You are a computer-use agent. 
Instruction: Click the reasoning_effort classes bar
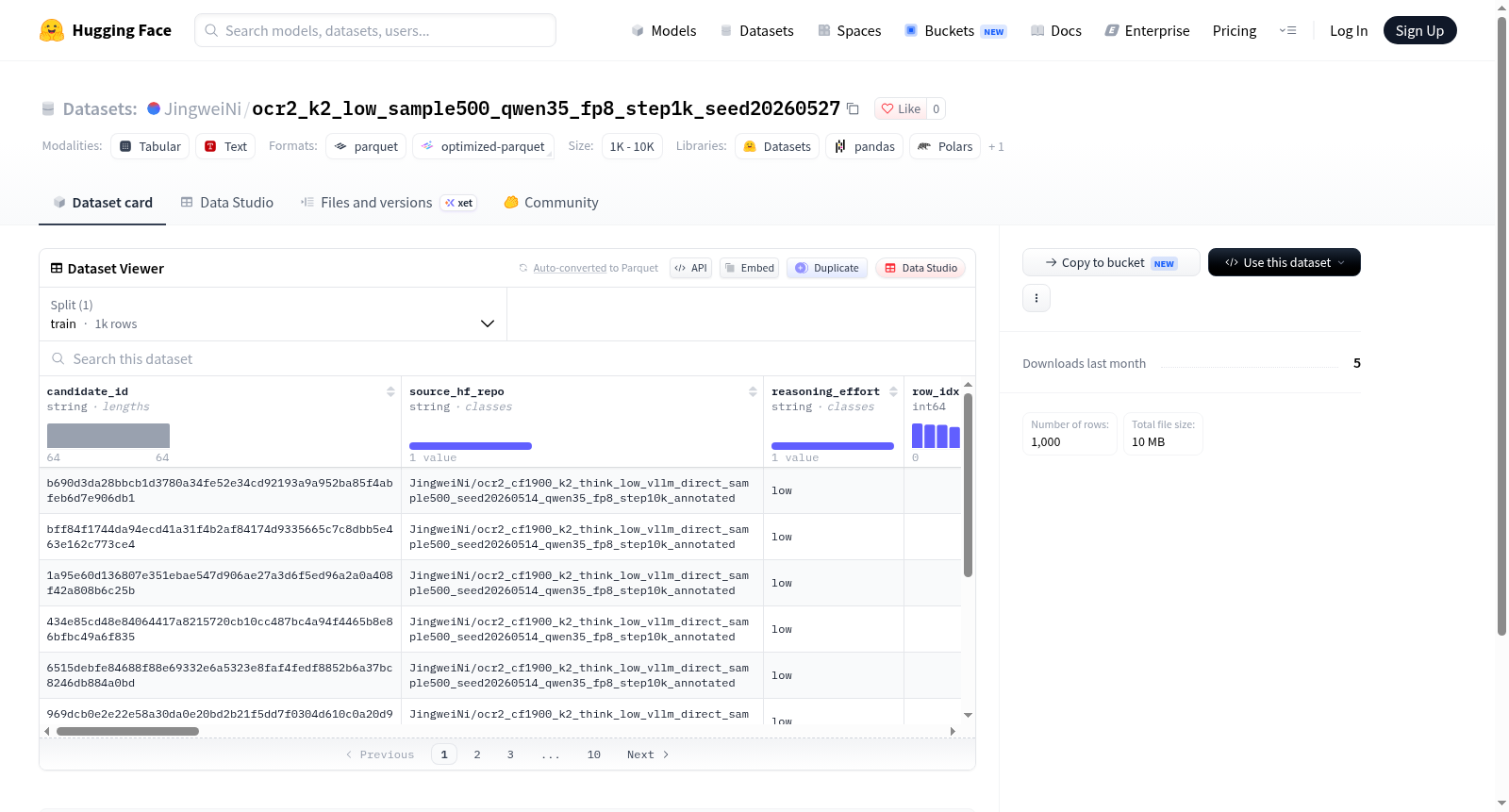click(x=833, y=445)
